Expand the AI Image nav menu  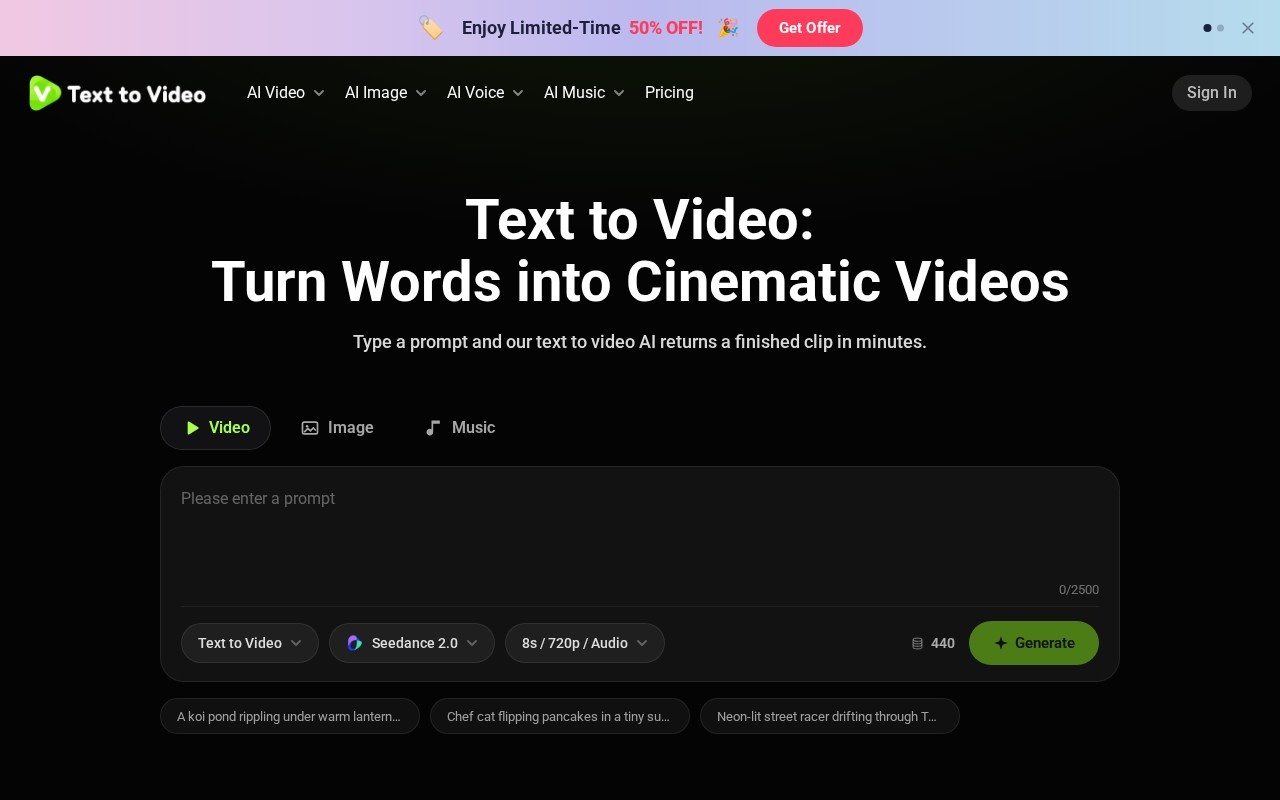click(386, 93)
